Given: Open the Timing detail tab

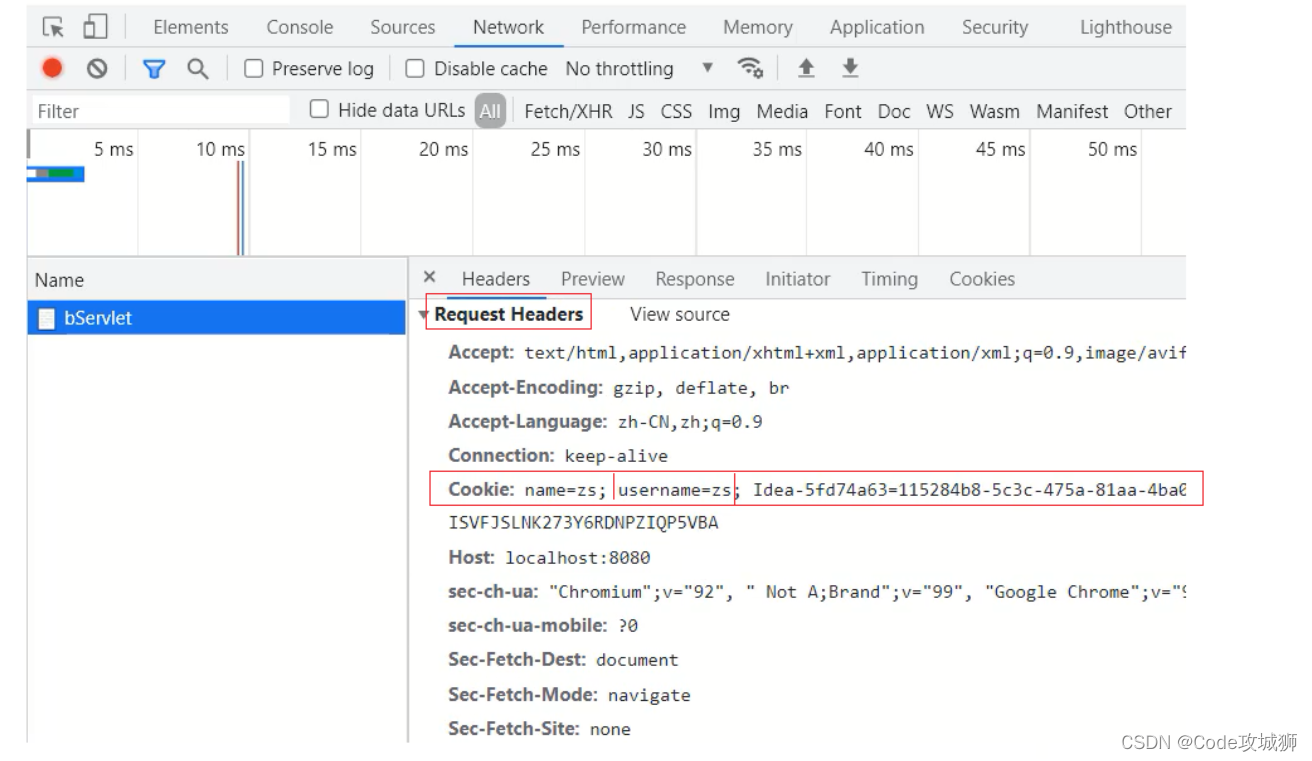Looking at the screenshot, I should [889, 279].
